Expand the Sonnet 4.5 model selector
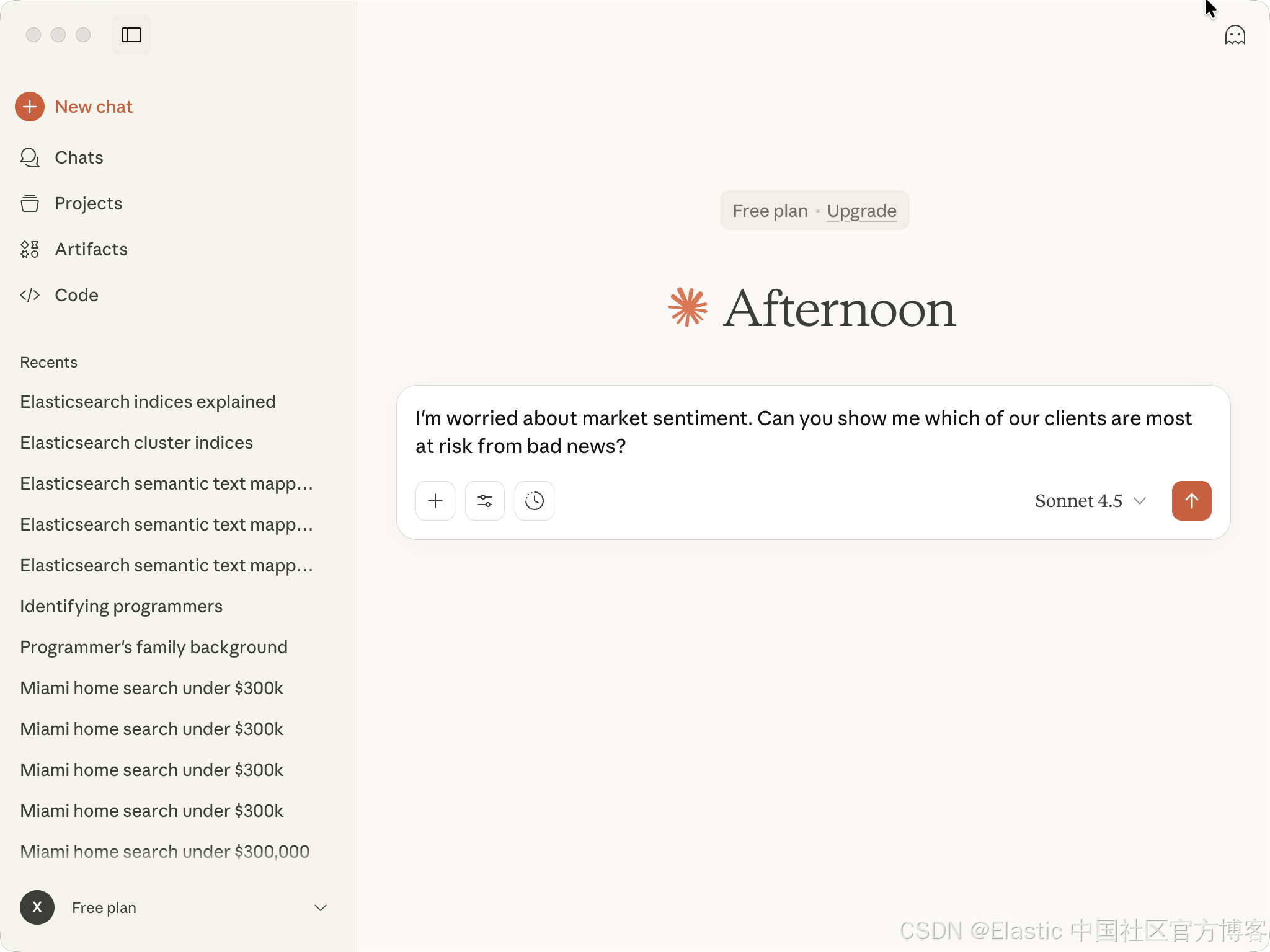Screen dimensions: 1270x952 pos(1090,501)
